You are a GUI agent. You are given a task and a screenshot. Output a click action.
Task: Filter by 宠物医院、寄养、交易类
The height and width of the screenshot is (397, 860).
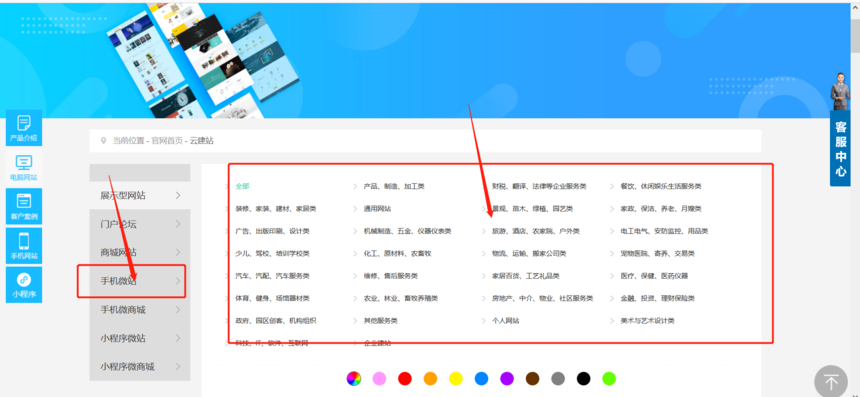pos(658,254)
